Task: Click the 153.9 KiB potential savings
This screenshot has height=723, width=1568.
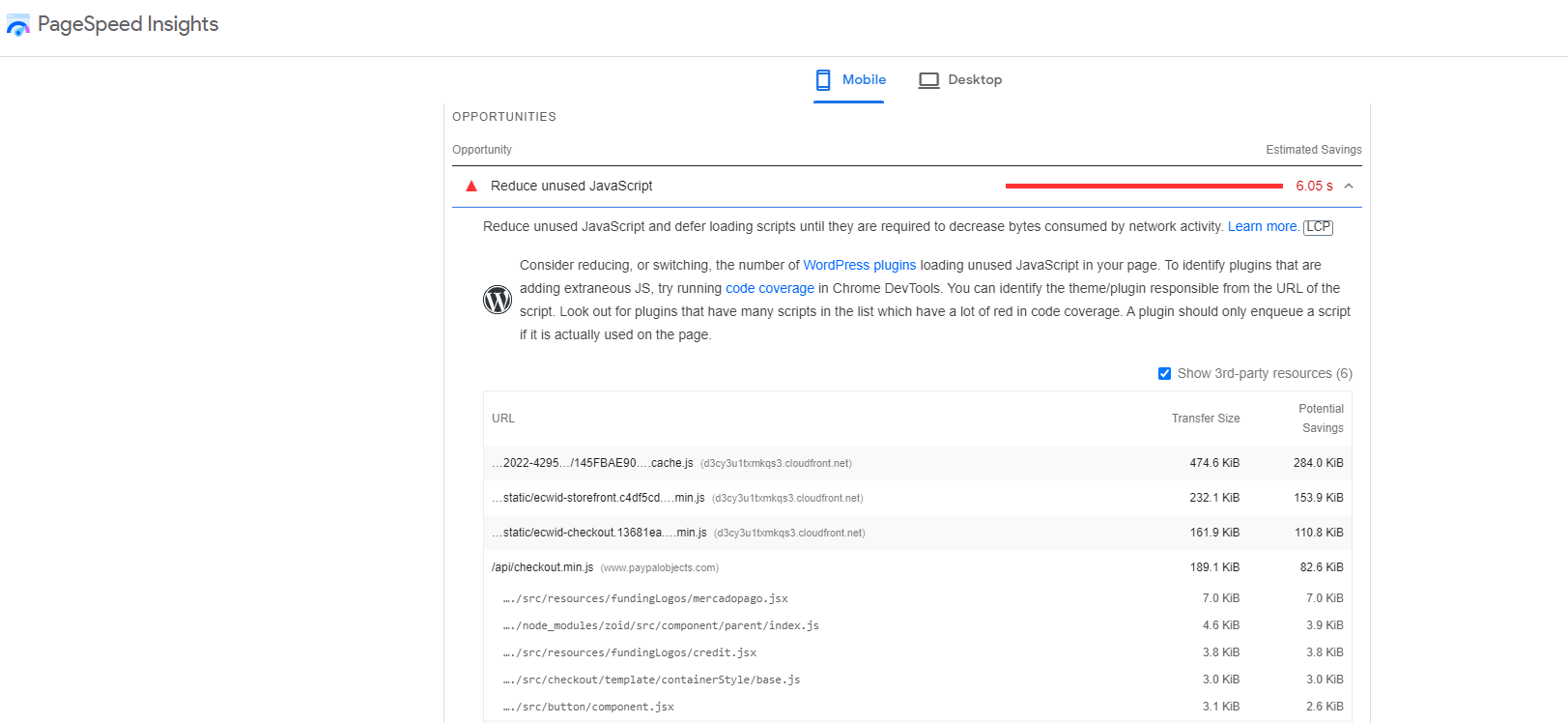Action: [x=1319, y=498]
